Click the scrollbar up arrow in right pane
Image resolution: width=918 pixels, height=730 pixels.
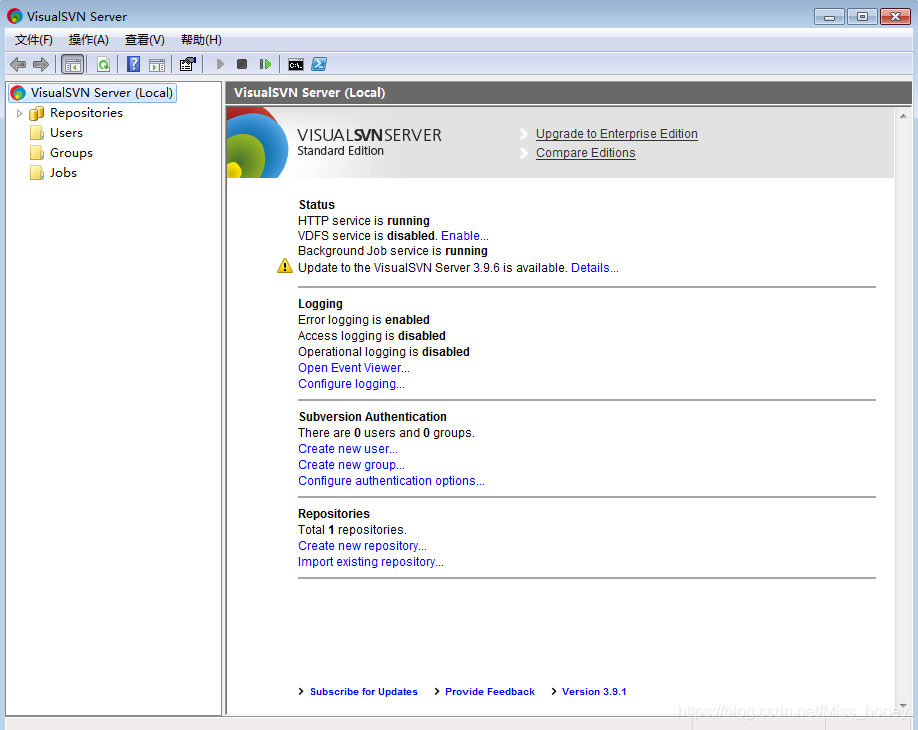click(903, 116)
